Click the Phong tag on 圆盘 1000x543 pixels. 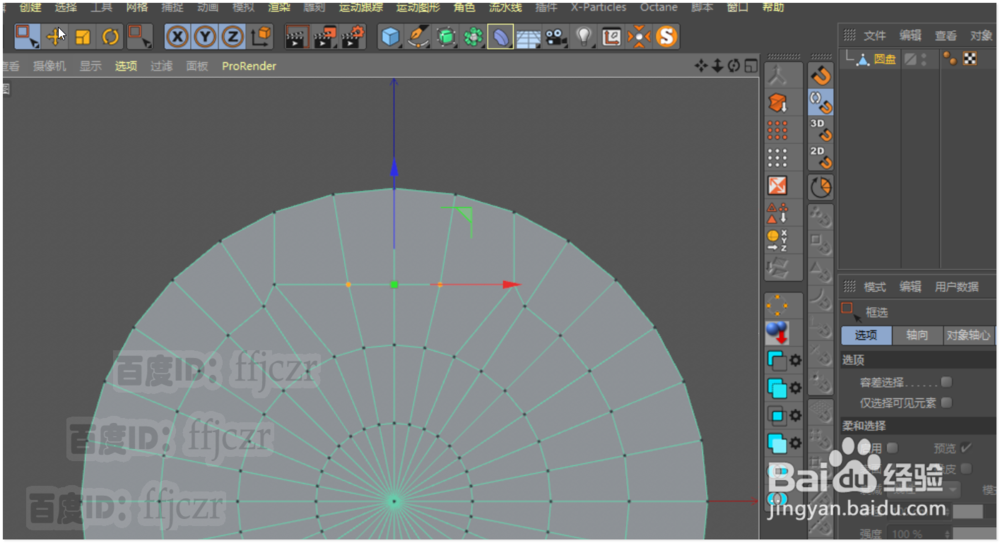click(950, 59)
